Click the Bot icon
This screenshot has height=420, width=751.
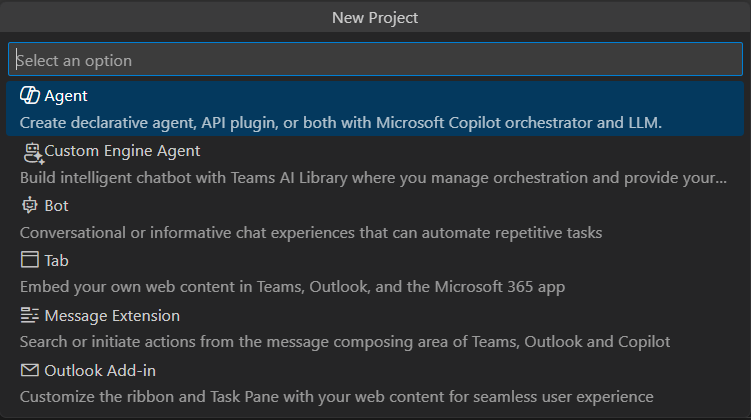[x=30, y=205]
